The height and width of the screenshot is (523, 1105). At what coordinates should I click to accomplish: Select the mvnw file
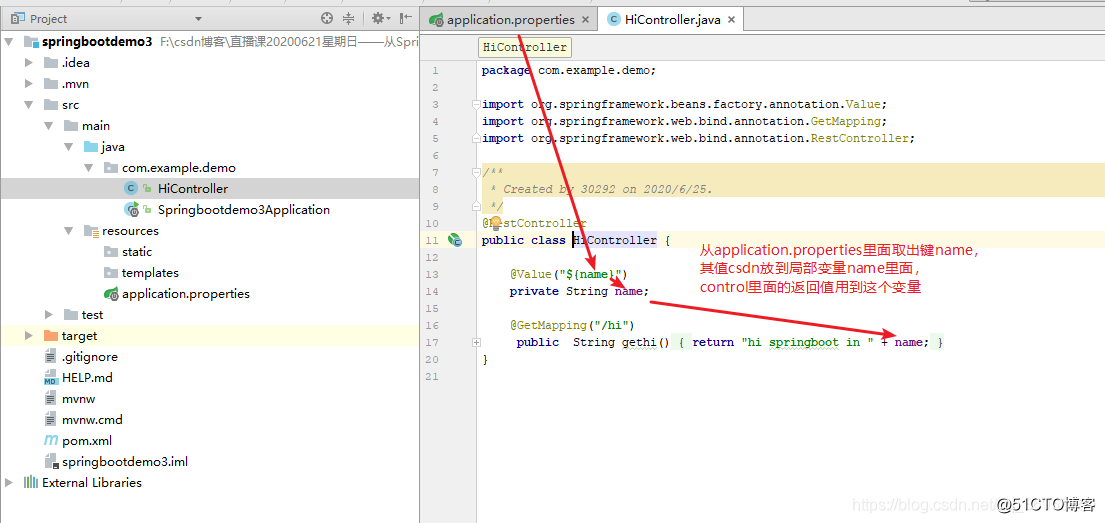click(79, 399)
